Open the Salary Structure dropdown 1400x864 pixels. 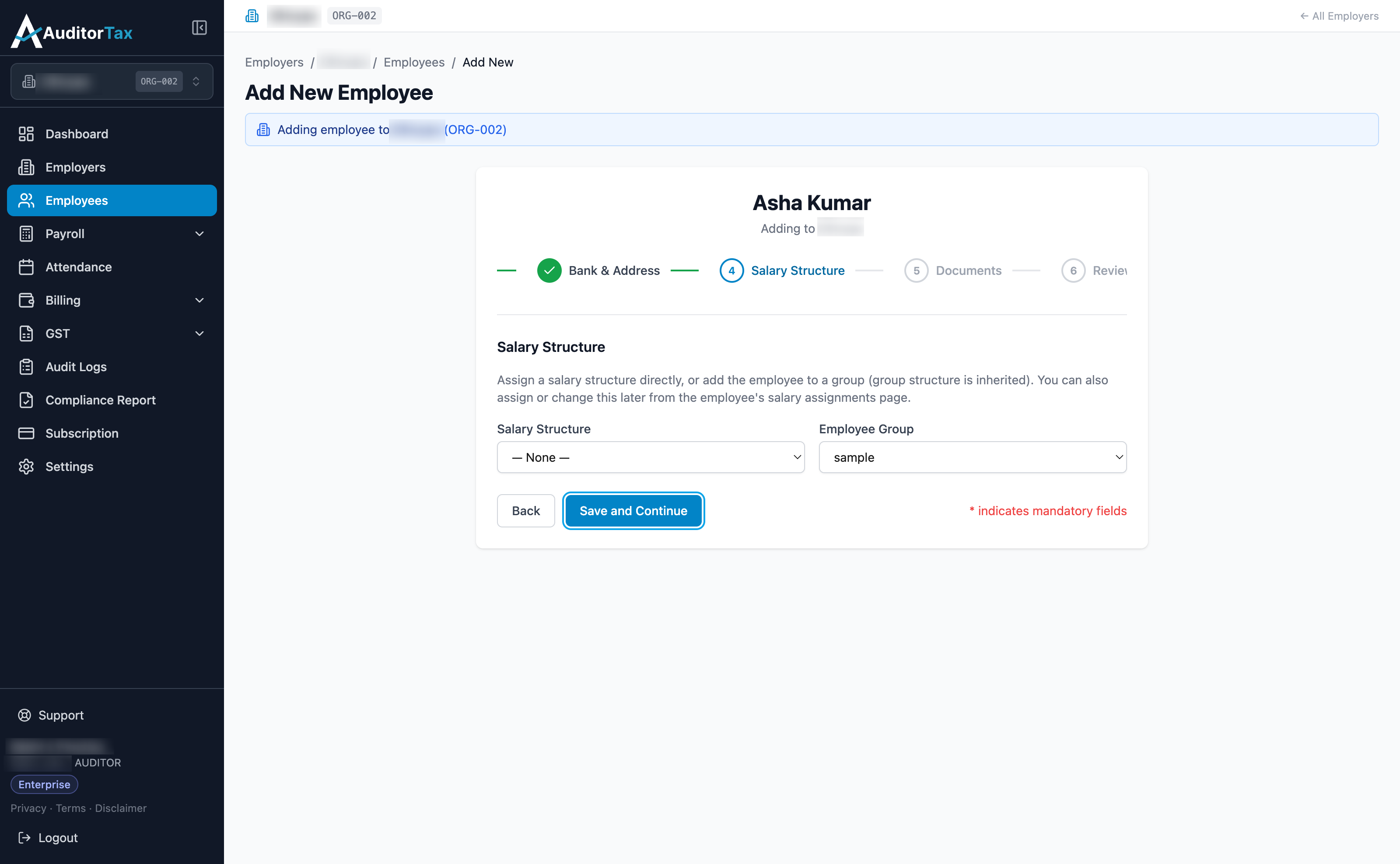[x=651, y=457]
